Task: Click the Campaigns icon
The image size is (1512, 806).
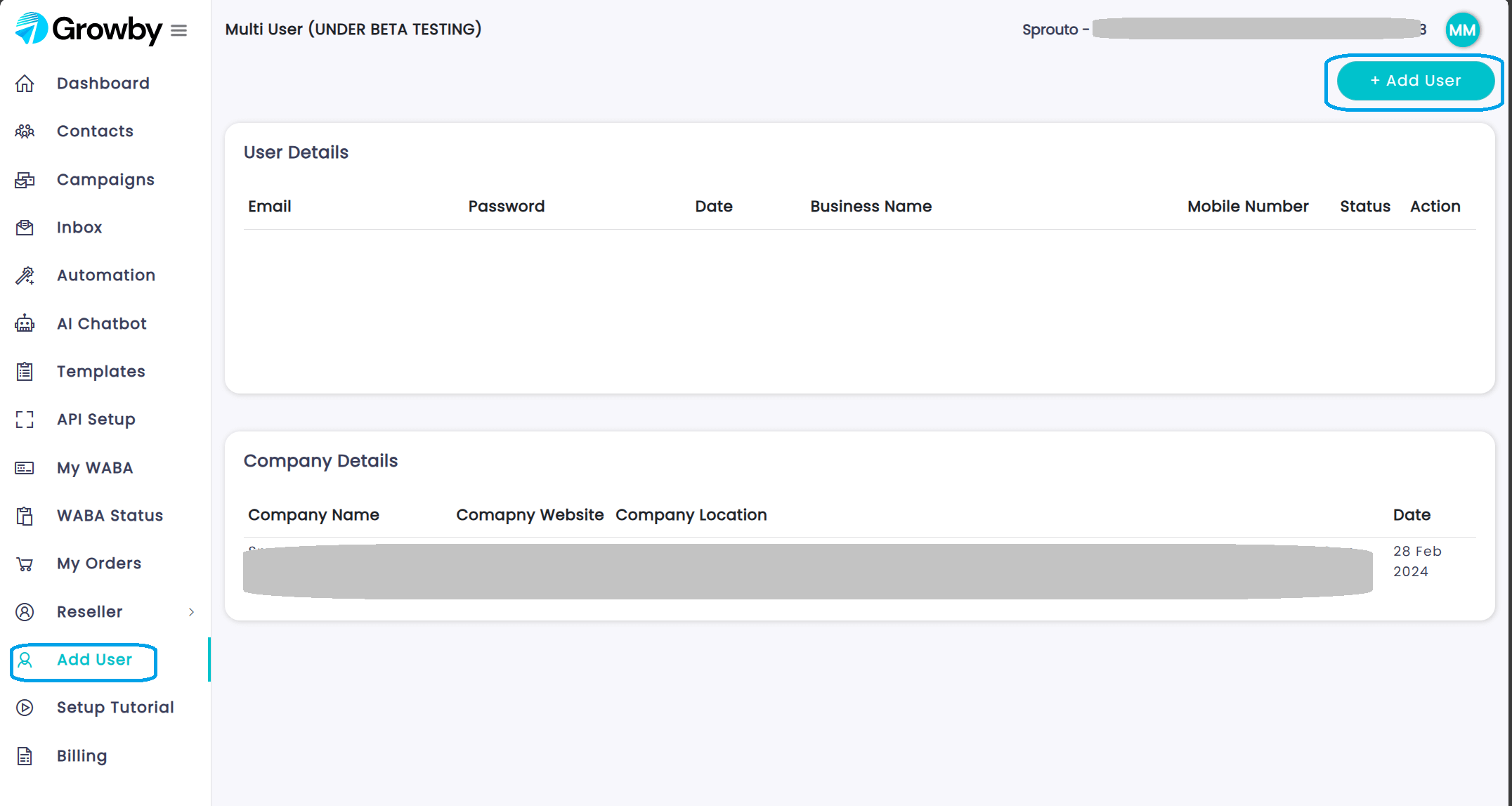Action: 25,180
